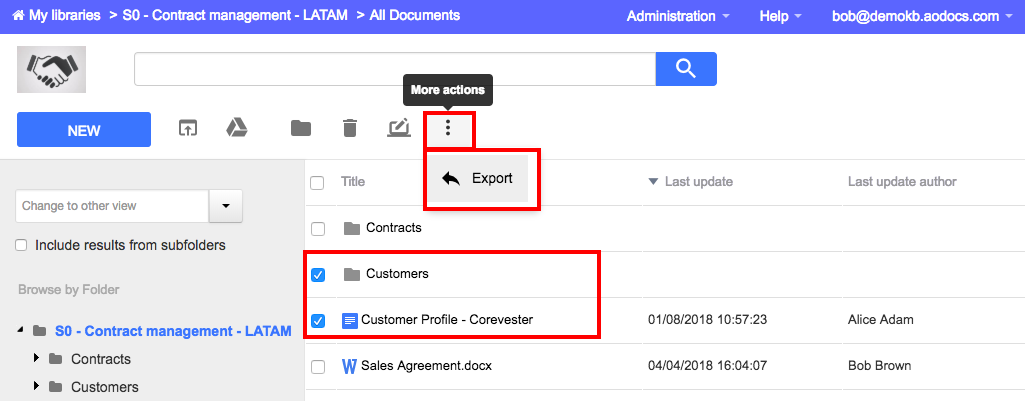
Task: Click the Bob Brown author cell
Action: (879, 366)
